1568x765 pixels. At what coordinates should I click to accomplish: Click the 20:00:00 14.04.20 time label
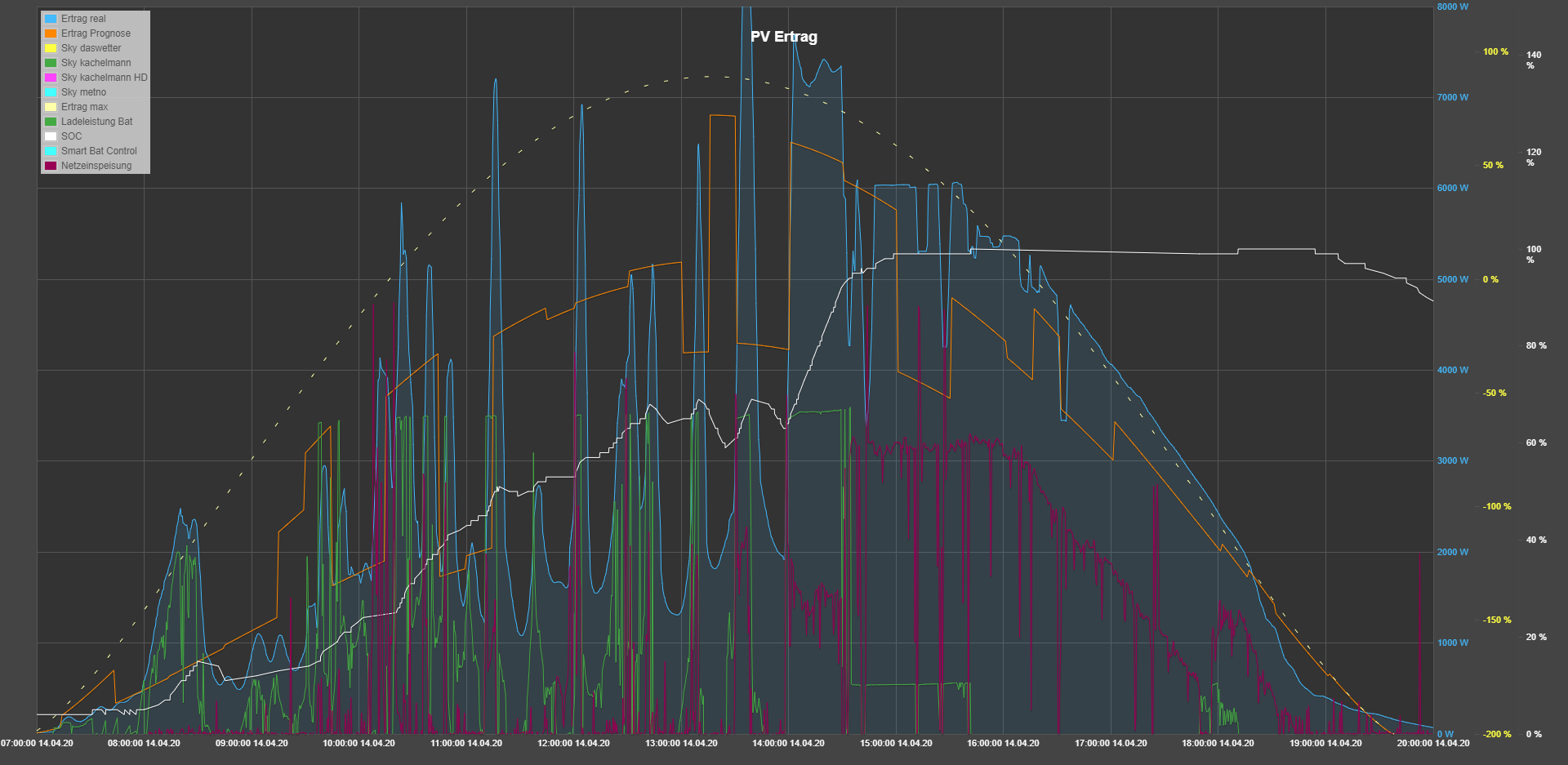(x=1432, y=743)
